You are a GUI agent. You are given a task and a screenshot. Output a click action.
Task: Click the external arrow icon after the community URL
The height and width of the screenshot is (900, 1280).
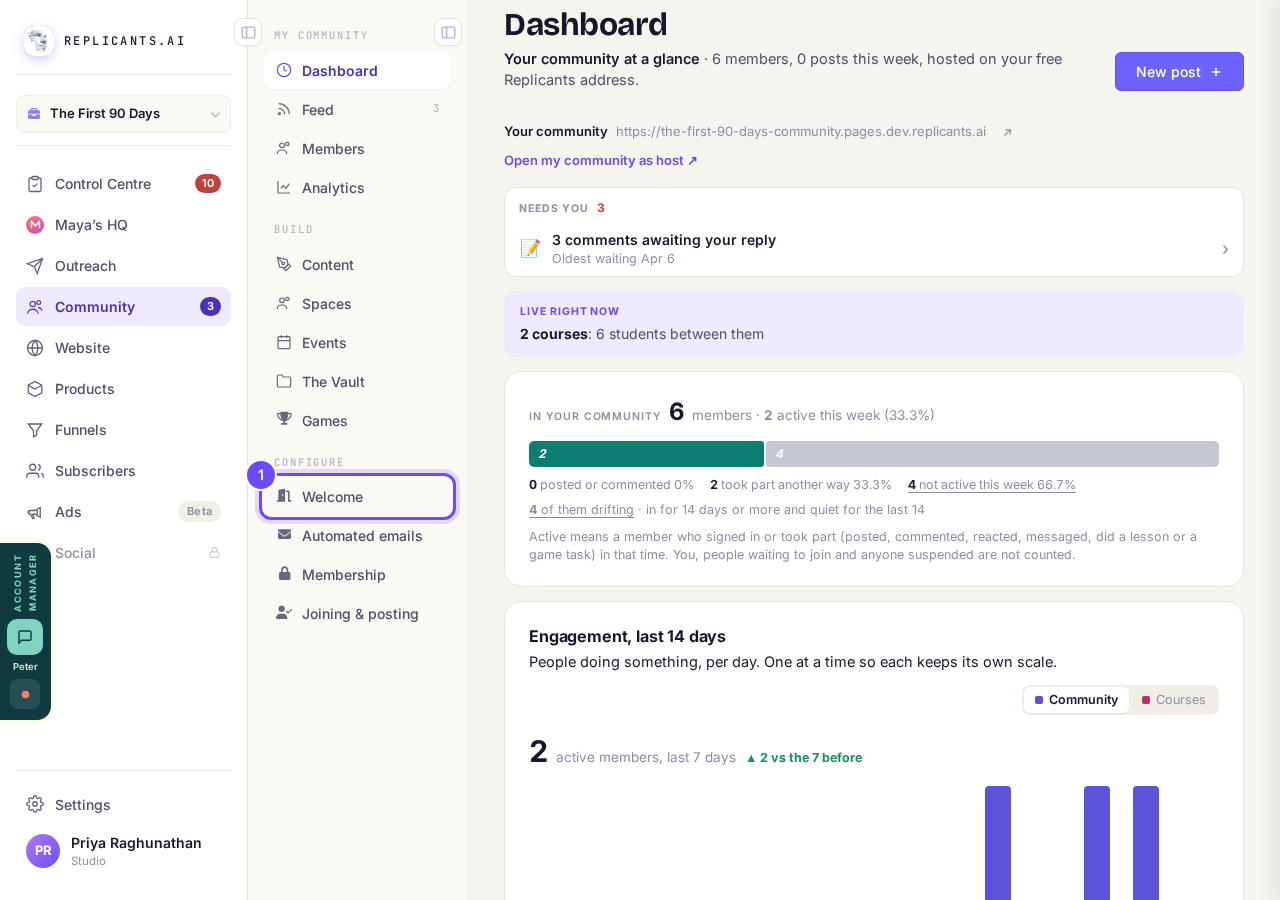pyautogui.click(x=1007, y=132)
